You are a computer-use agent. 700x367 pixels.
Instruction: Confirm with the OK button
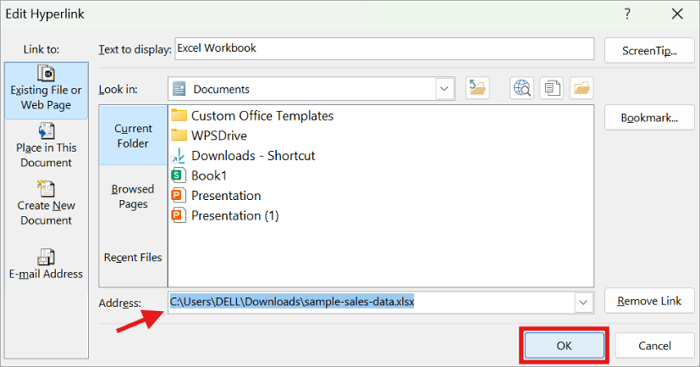pyautogui.click(x=564, y=346)
